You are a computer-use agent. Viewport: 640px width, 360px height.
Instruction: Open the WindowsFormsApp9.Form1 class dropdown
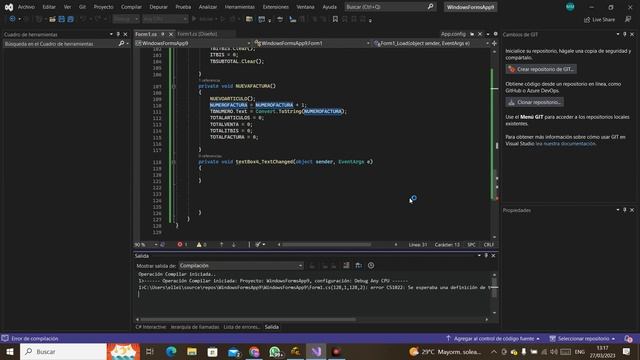312,43
